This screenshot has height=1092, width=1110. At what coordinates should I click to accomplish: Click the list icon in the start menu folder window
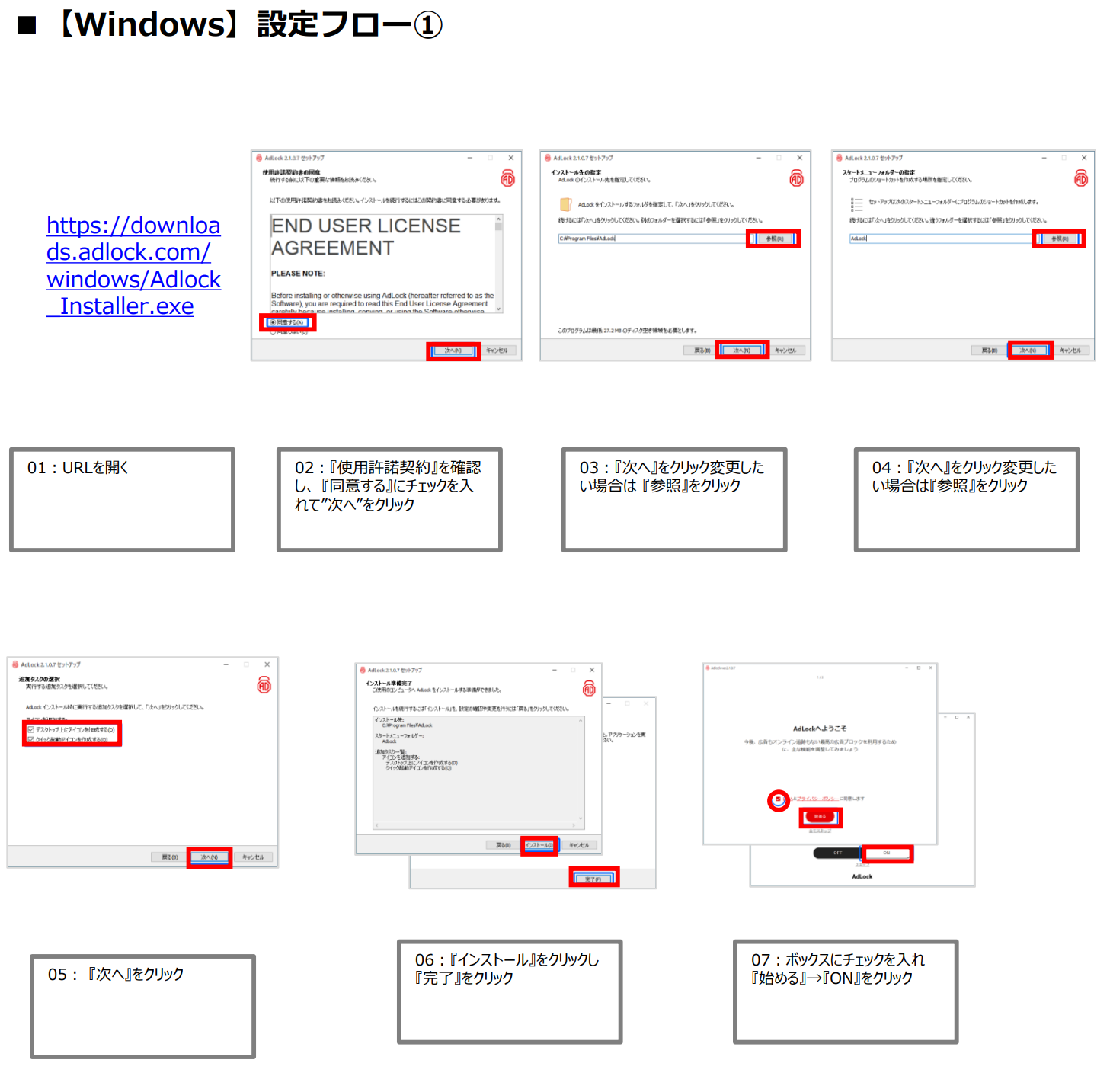(857, 204)
